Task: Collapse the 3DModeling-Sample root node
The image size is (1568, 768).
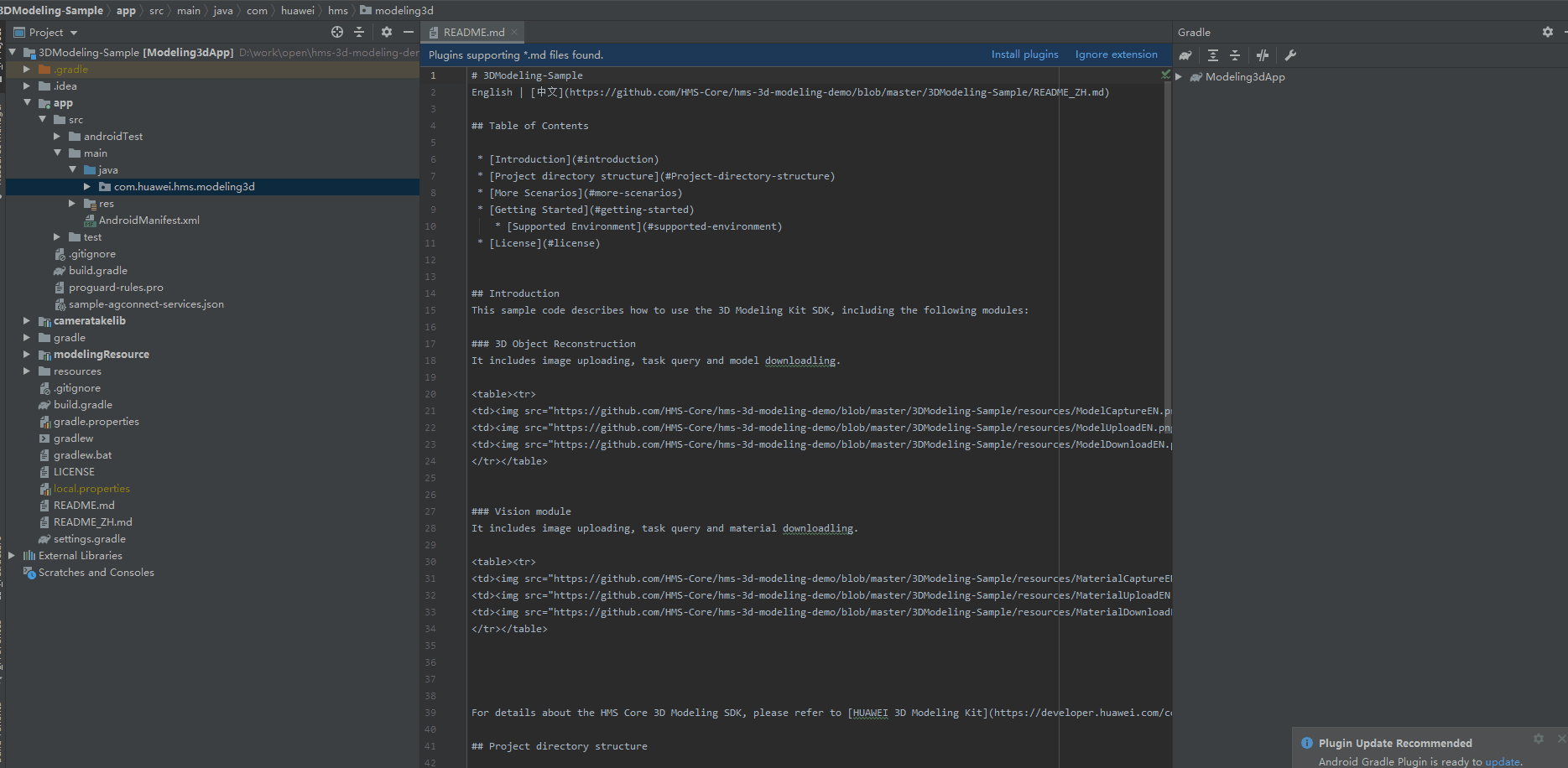Action: 13,52
